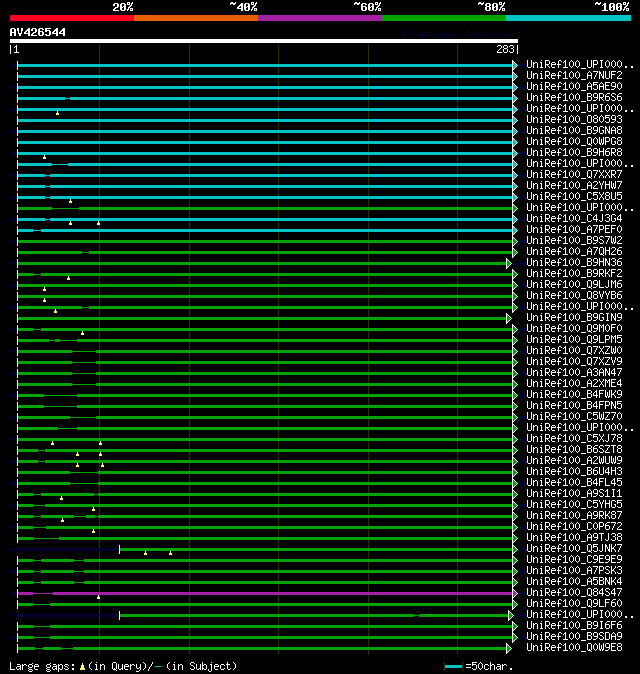Select the UniRef100_A9TJ38 label
This screenshot has width=640, height=674.
(x=574, y=538)
